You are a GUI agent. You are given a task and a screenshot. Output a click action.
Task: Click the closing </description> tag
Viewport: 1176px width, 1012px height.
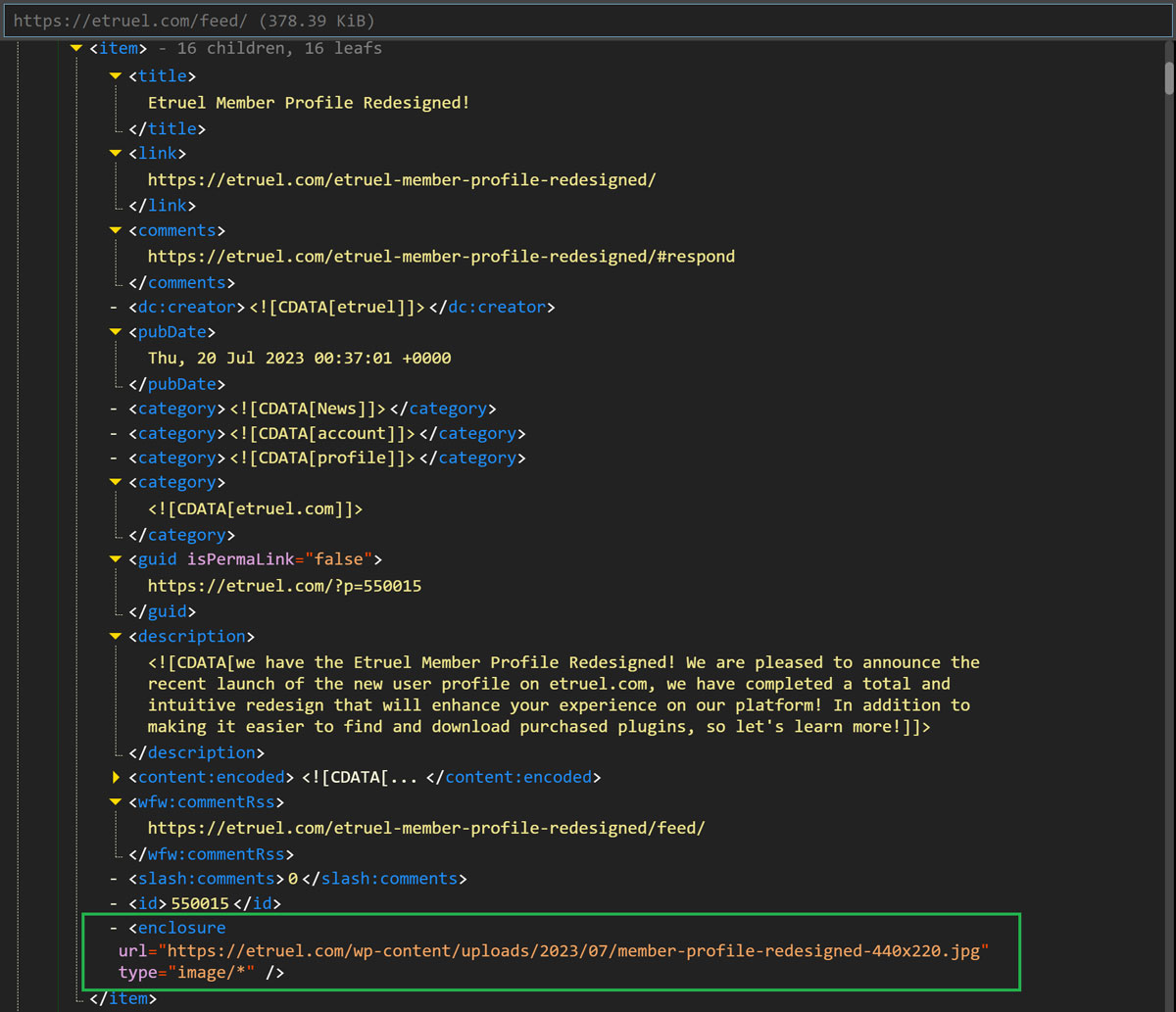coord(196,753)
